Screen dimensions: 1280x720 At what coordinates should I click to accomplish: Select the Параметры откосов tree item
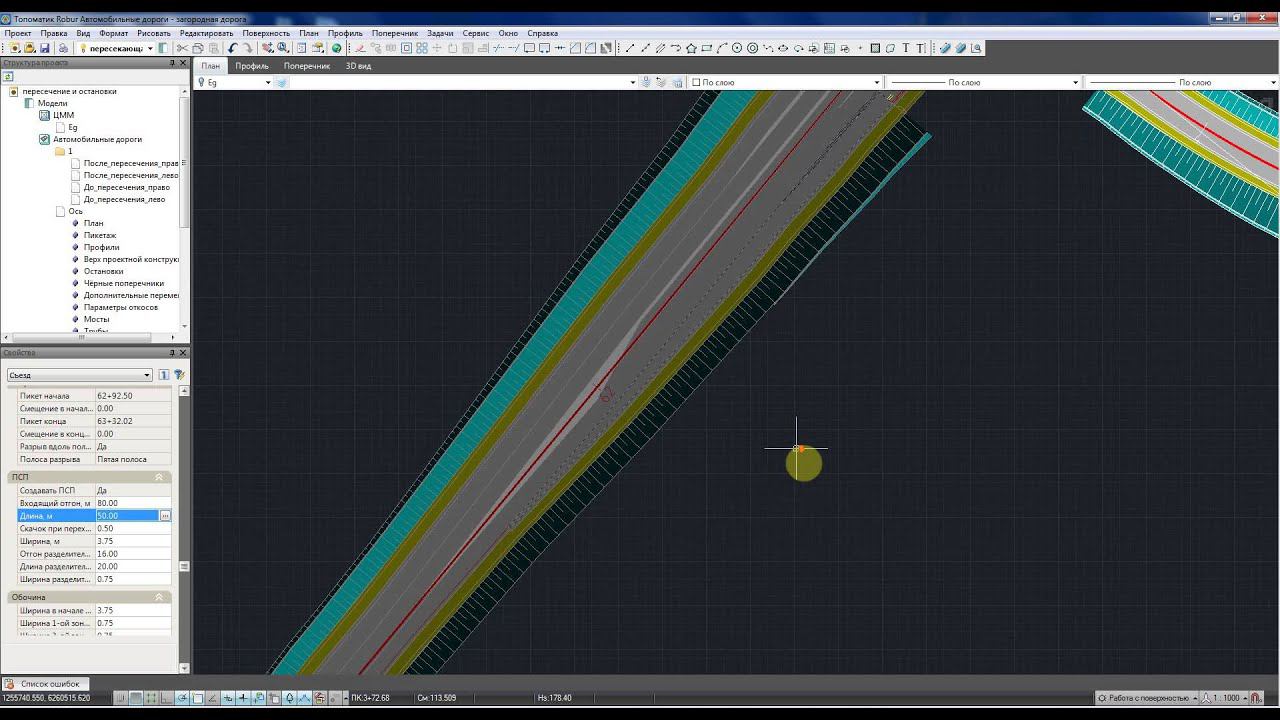pos(121,307)
